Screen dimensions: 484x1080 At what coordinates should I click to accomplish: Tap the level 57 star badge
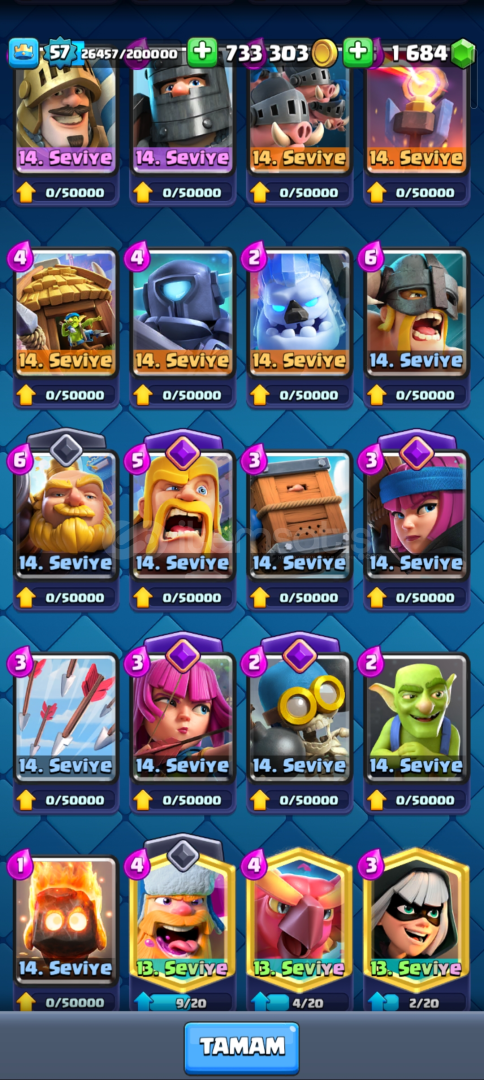(60, 54)
